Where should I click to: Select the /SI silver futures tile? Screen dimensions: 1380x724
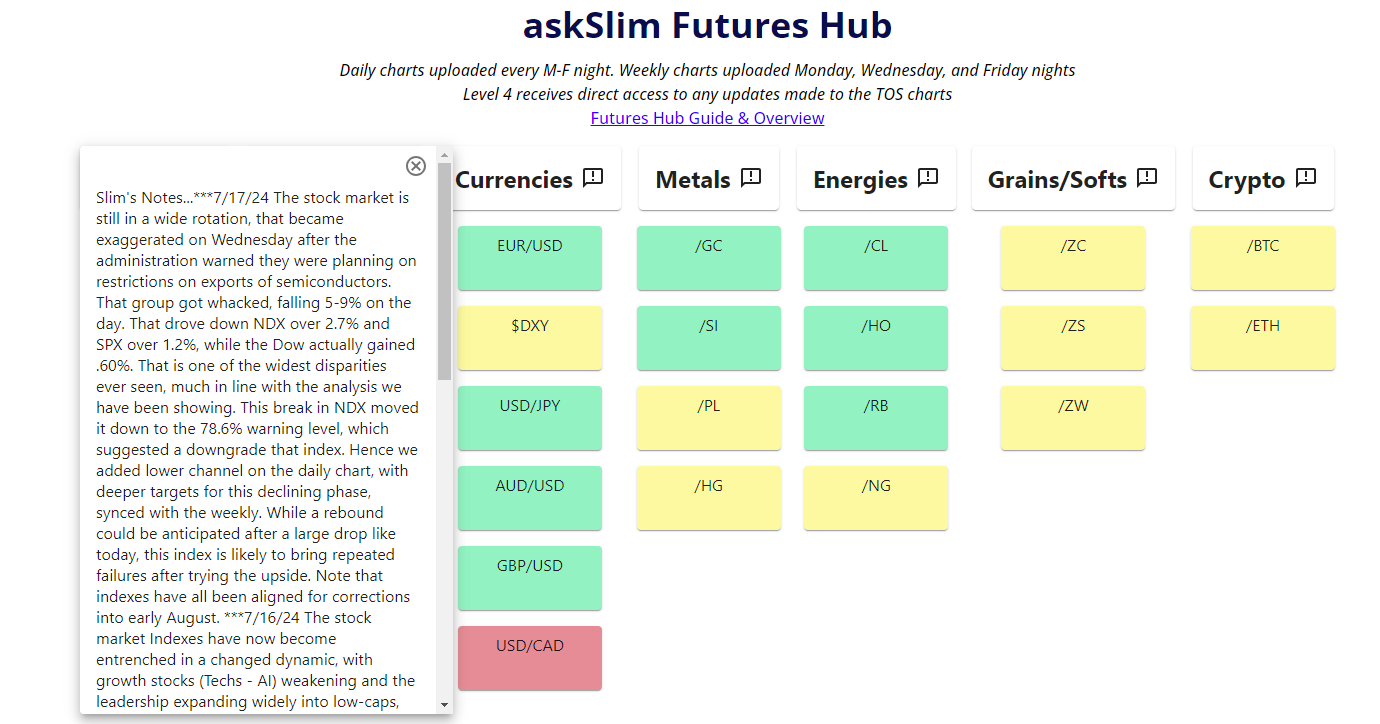709,338
